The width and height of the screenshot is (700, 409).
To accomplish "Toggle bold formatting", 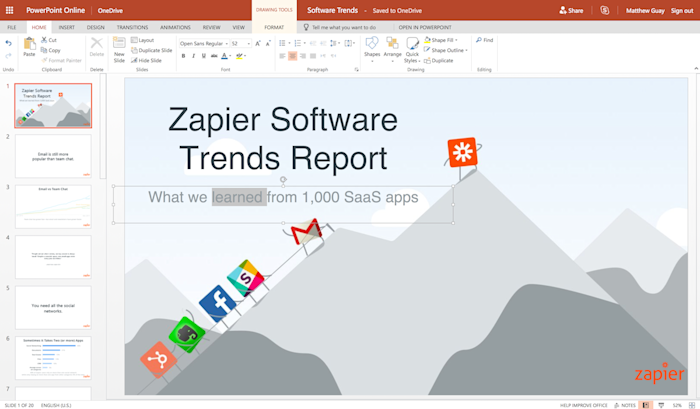I will (x=183, y=56).
